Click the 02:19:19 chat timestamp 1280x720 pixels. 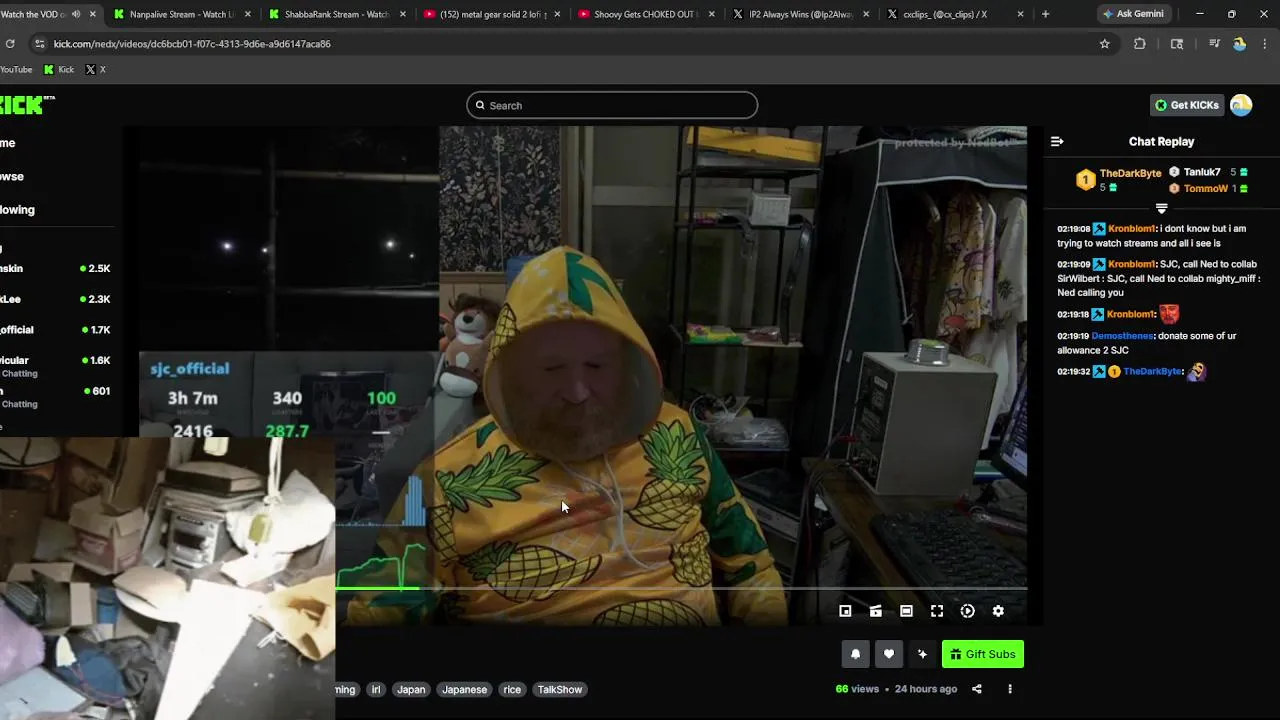point(1074,336)
